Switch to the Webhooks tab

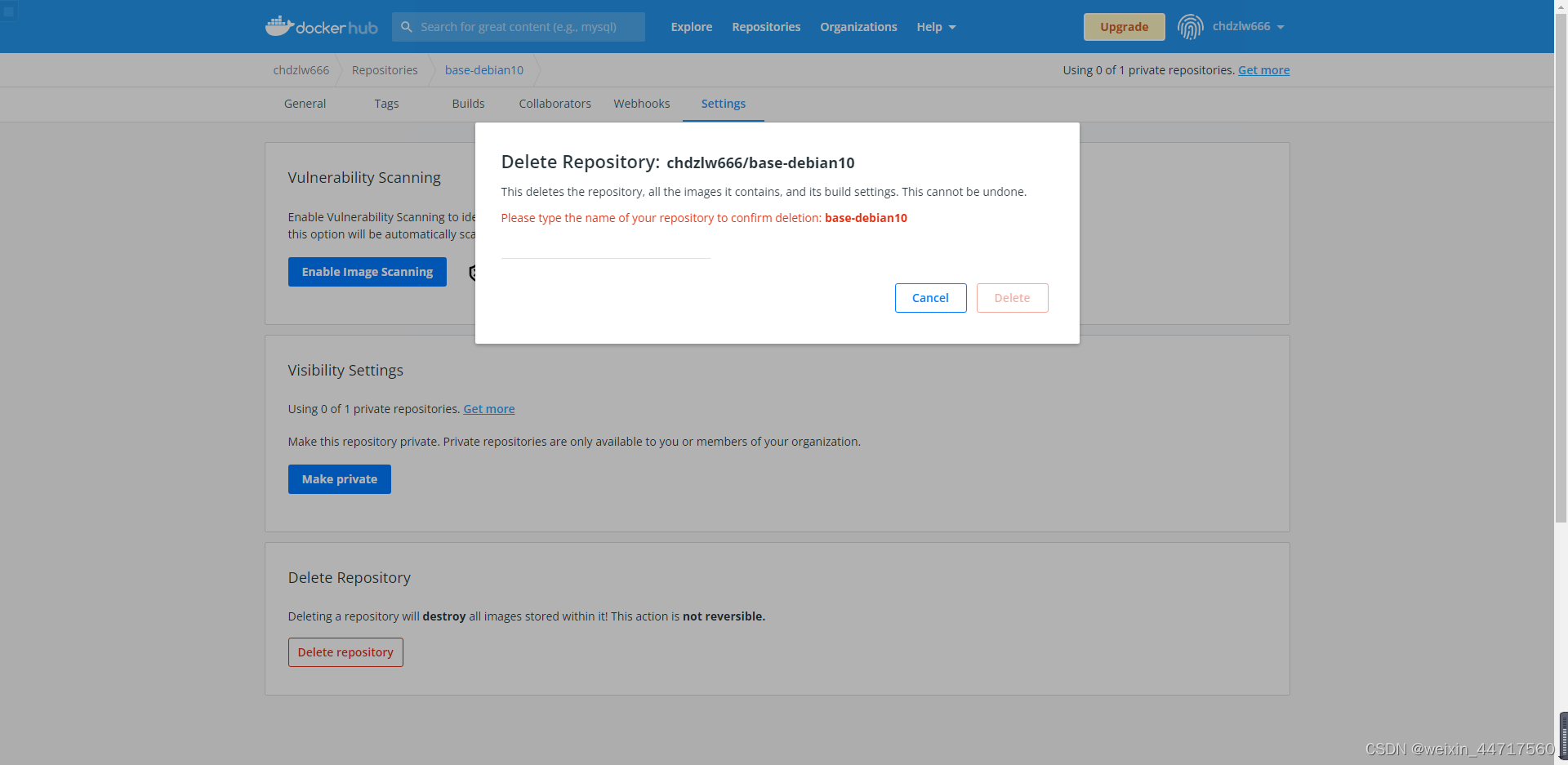(x=642, y=104)
